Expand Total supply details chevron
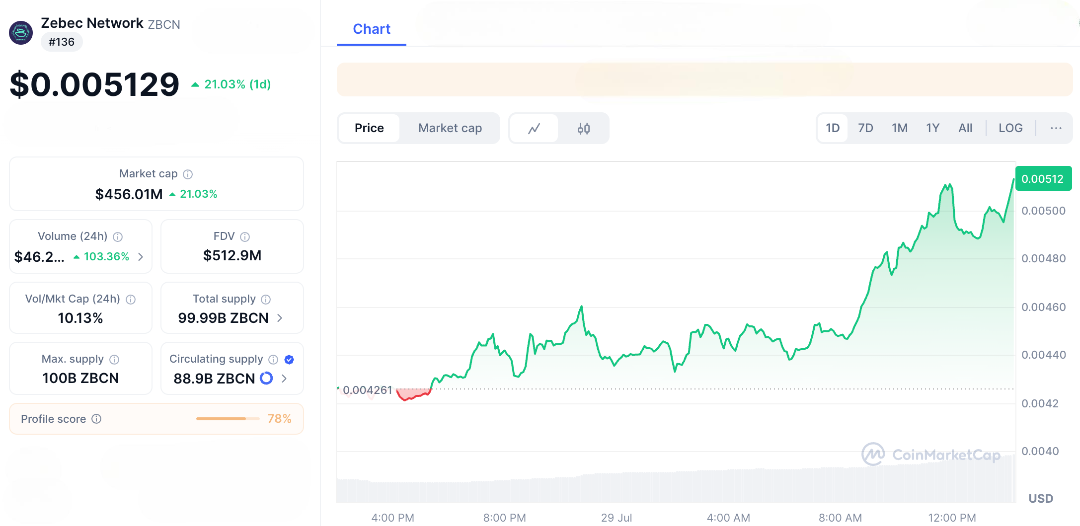The height and width of the screenshot is (526, 1080). click(280, 318)
